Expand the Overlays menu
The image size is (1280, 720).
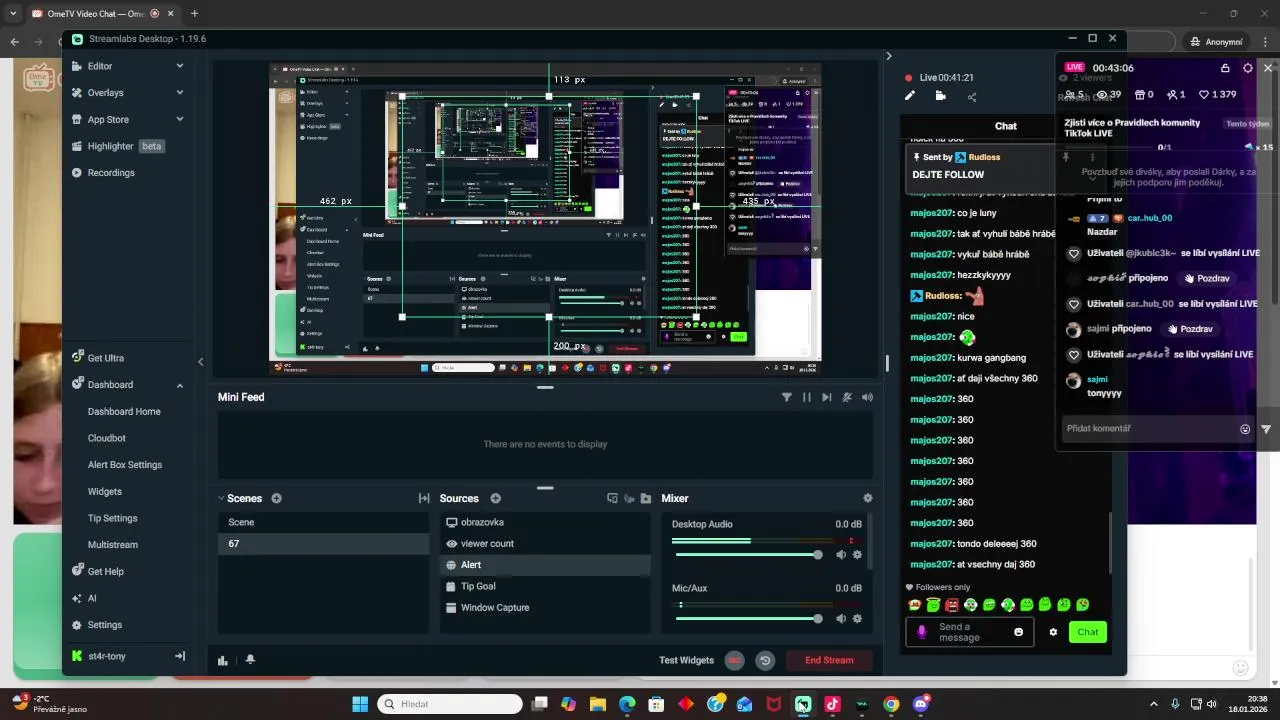pos(128,93)
